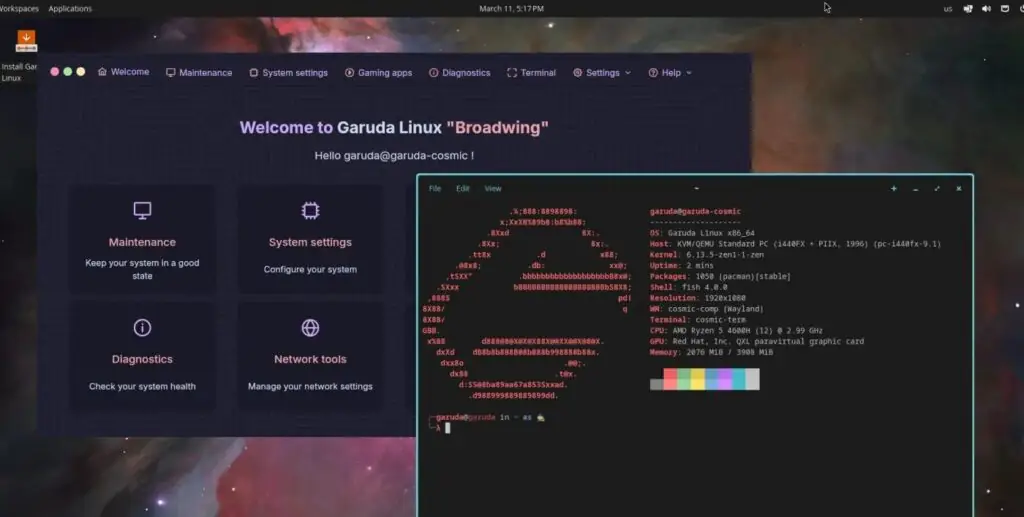This screenshot has width=1024, height=517.
Task: Open the File menu in the terminal
Action: pyautogui.click(x=435, y=189)
